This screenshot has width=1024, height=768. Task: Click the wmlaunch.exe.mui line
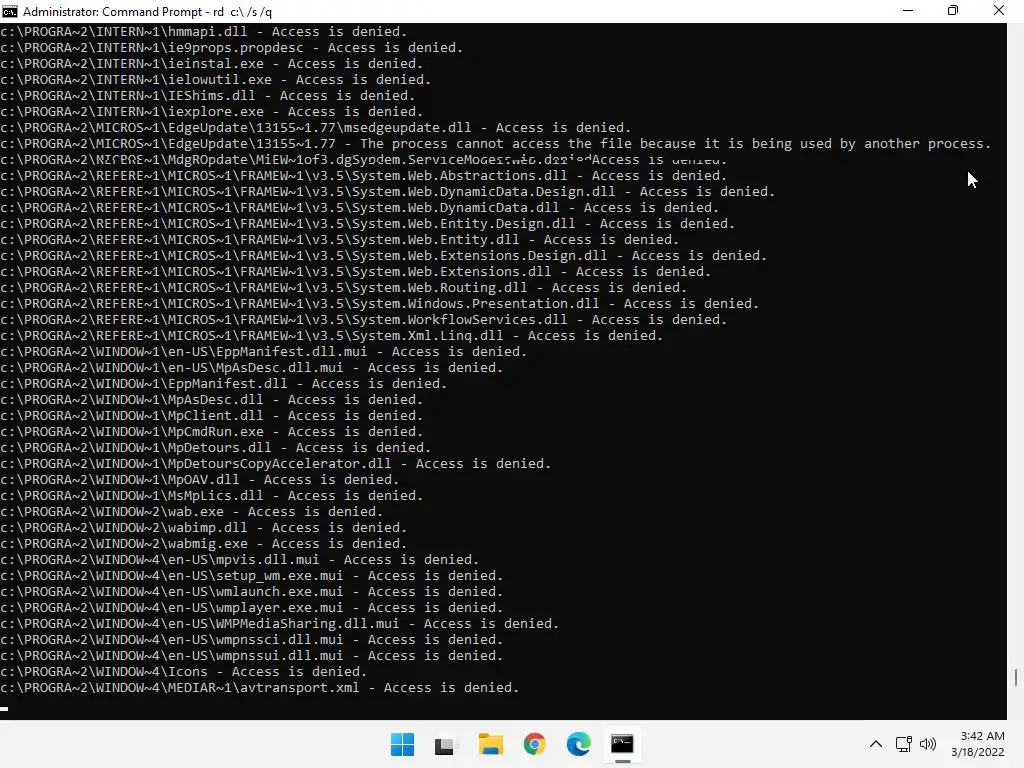pyautogui.click(x=251, y=592)
